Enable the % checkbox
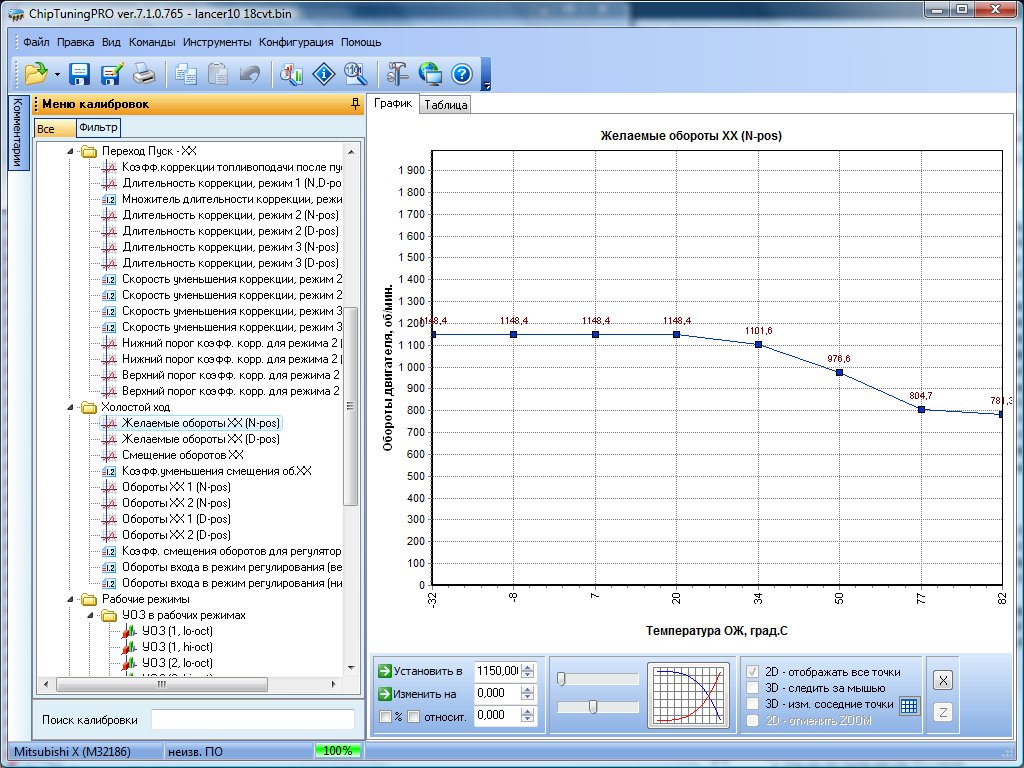Screen dimensions: 1024x768 pyautogui.click(x=385, y=716)
